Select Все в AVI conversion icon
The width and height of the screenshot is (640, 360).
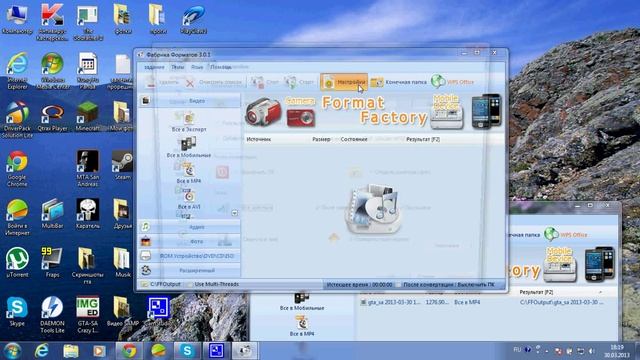click(189, 200)
